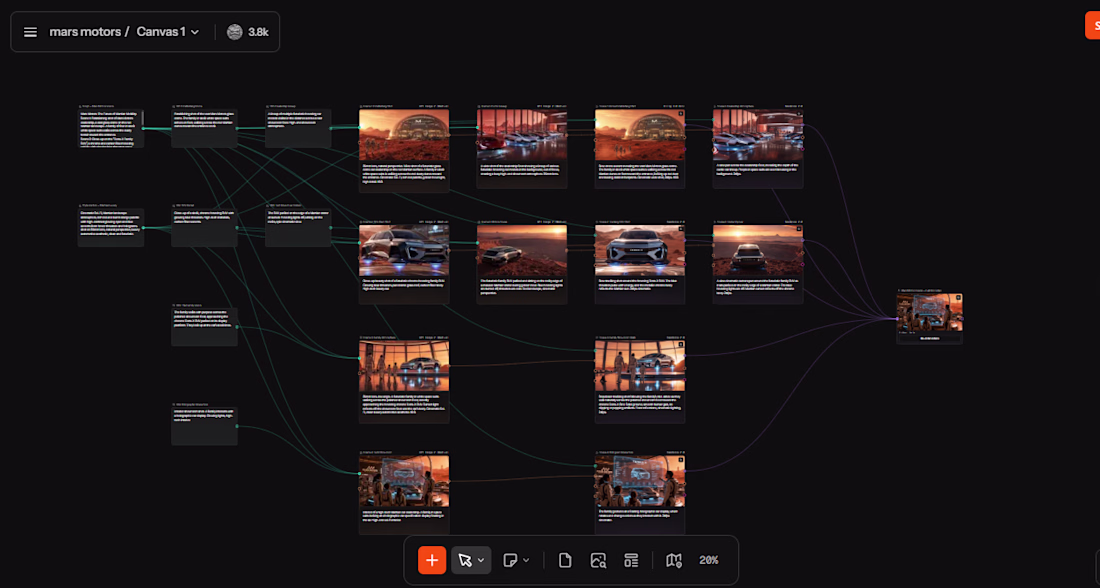Open the layout template icon
Image resolution: width=1100 pixels, height=588 pixels.
[x=631, y=560]
